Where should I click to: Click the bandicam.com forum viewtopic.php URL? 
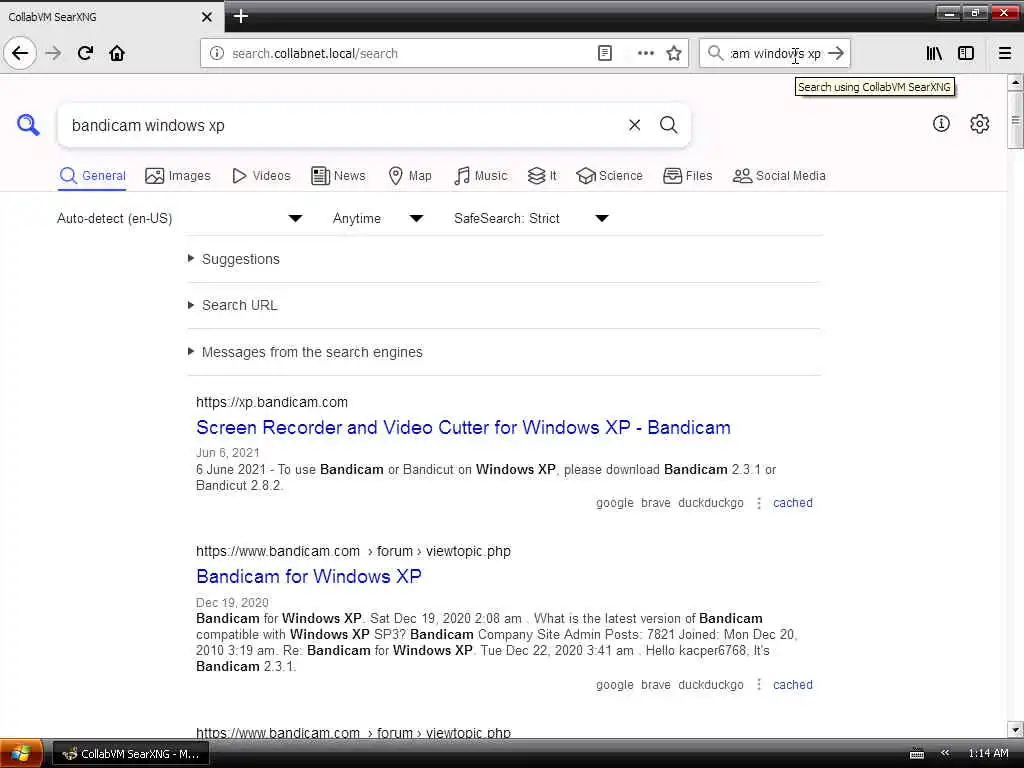(x=353, y=551)
